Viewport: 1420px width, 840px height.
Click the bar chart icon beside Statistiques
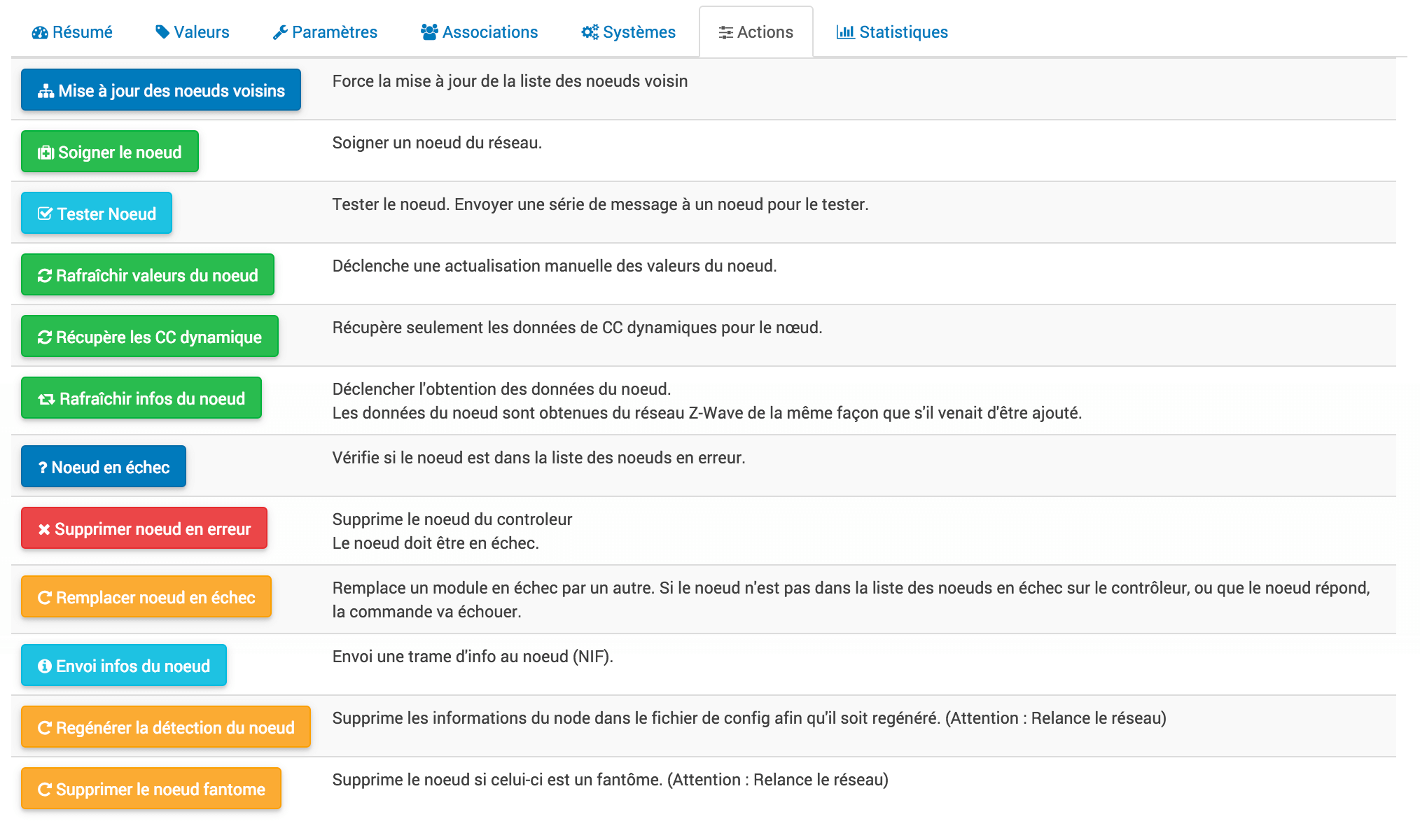(846, 32)
